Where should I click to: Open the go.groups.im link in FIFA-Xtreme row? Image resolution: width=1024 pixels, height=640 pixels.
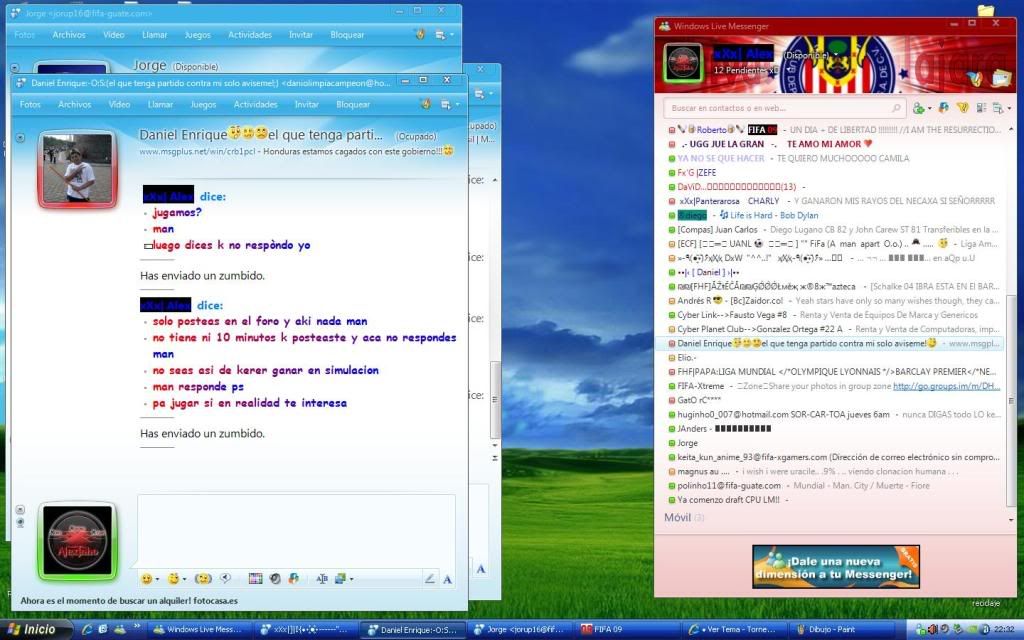[x=946, y=386]
